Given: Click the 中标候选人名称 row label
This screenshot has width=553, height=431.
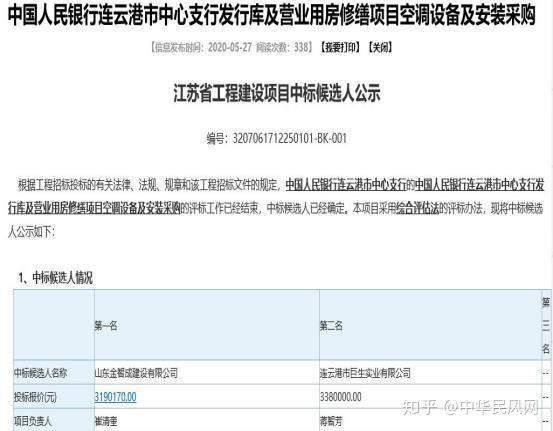Looking at the screenshot, I should (x=41, y=373).
